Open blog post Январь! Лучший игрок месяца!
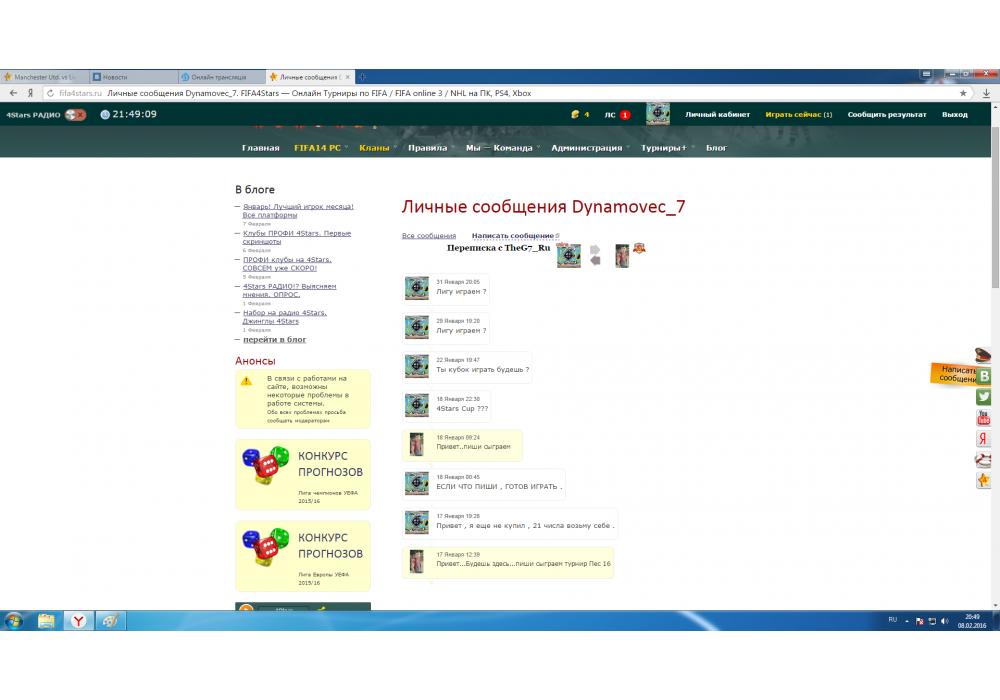 point(298,210)
